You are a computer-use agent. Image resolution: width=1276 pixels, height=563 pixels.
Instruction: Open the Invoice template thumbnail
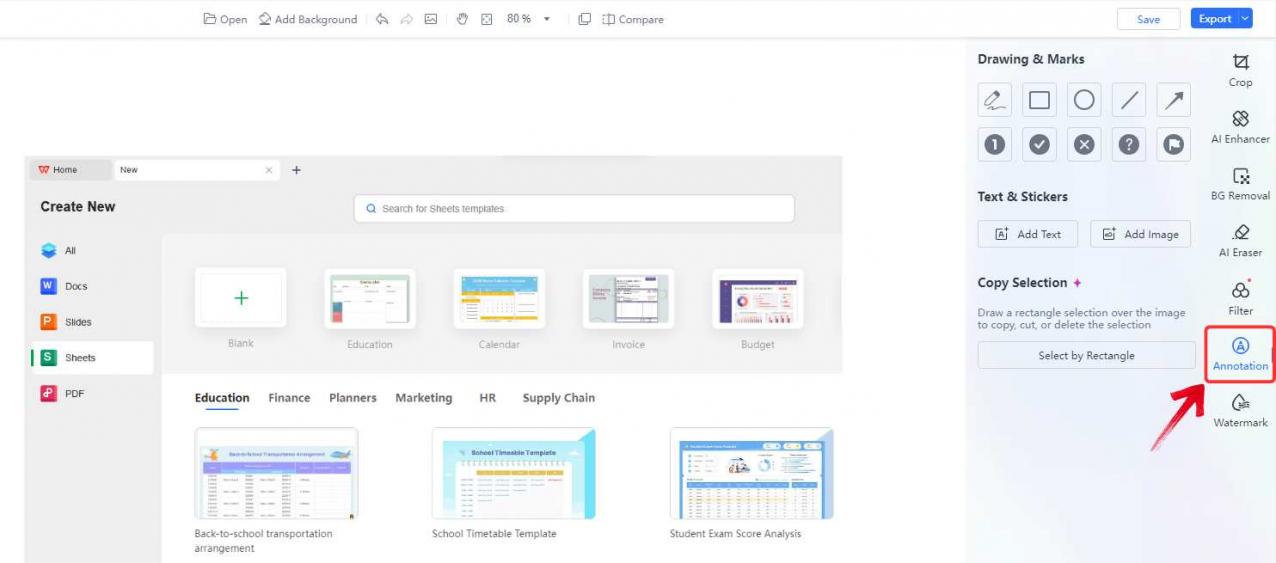pos(628,298)
